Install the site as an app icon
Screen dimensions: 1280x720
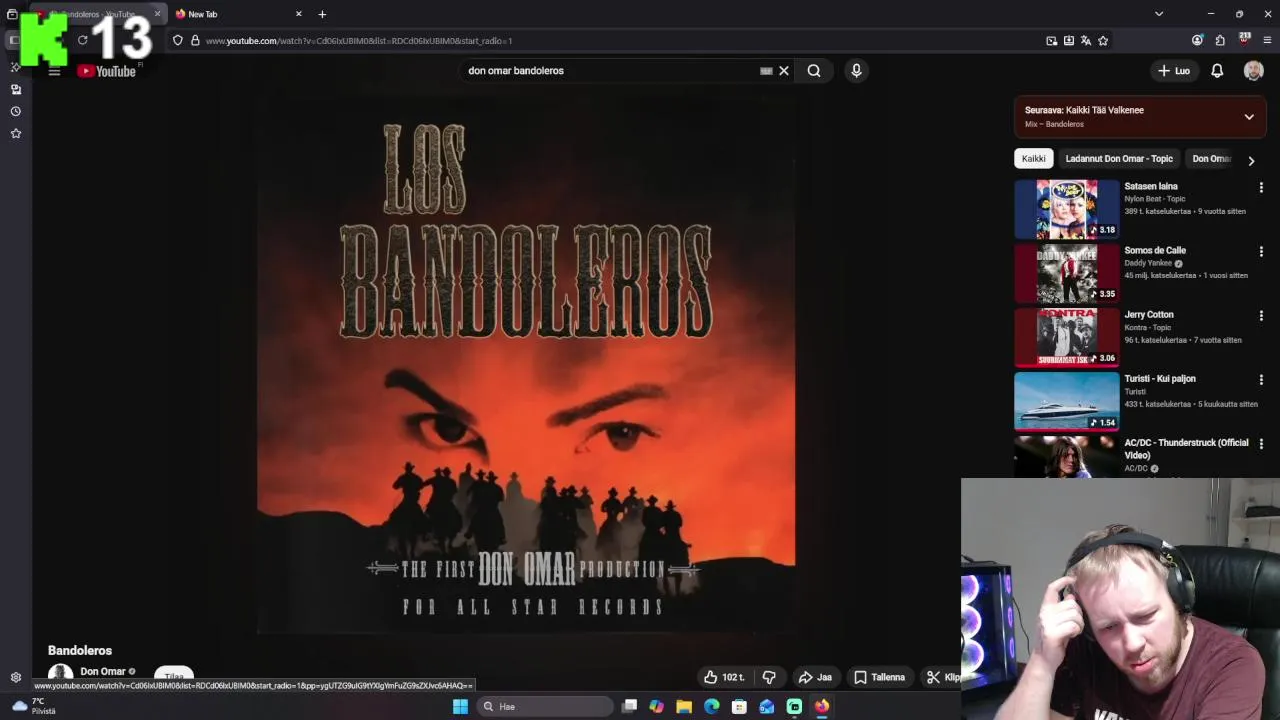1069,41
